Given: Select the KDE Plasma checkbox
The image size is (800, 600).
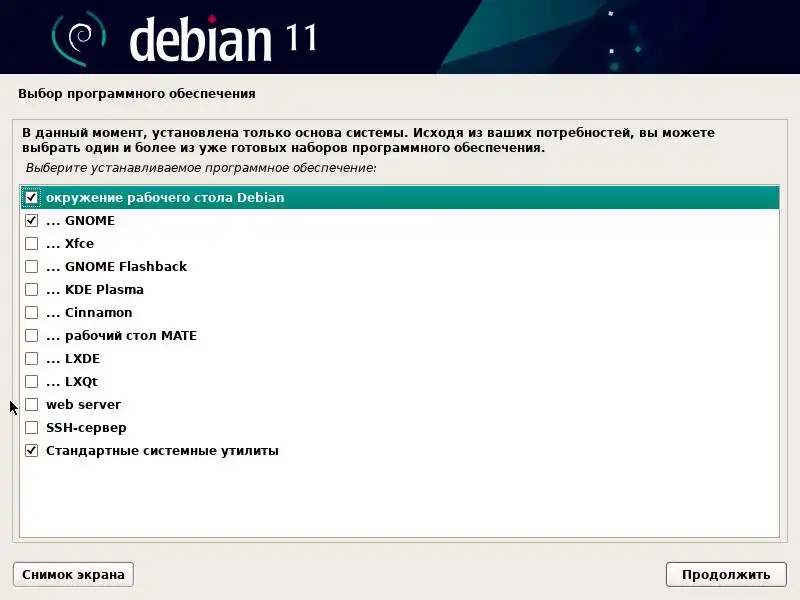Looking at the screenshot, I should point(32,289).
